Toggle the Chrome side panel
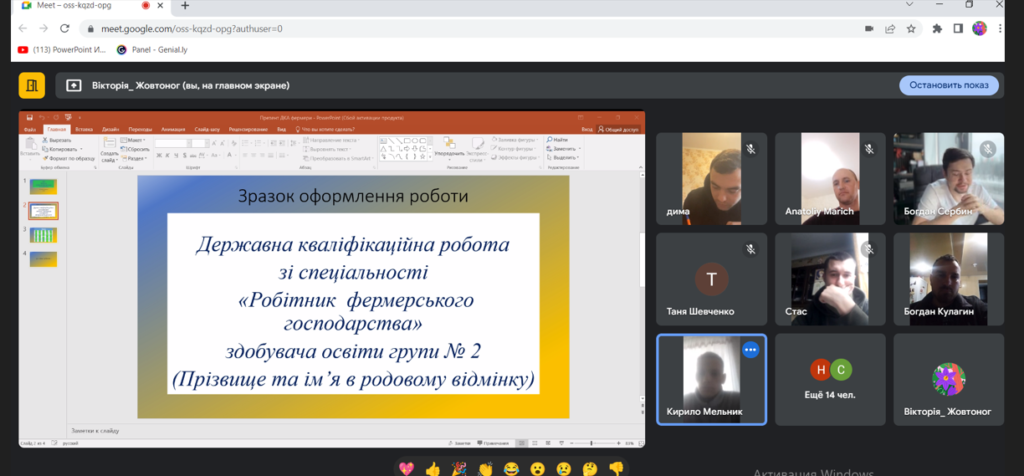1024x476 pixels. point(958,29)
